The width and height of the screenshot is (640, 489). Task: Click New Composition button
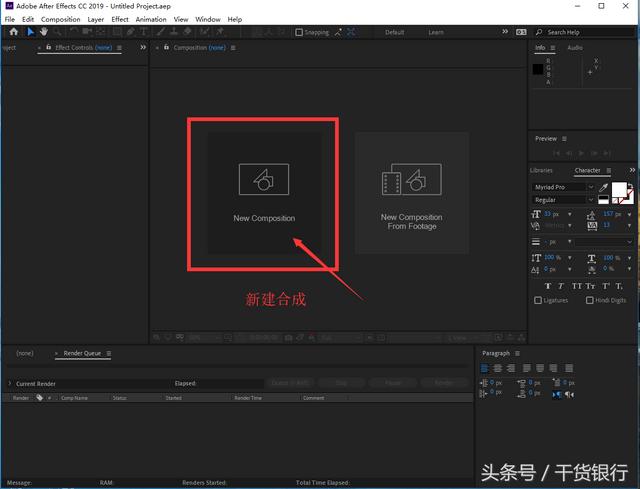pos(264,193)
